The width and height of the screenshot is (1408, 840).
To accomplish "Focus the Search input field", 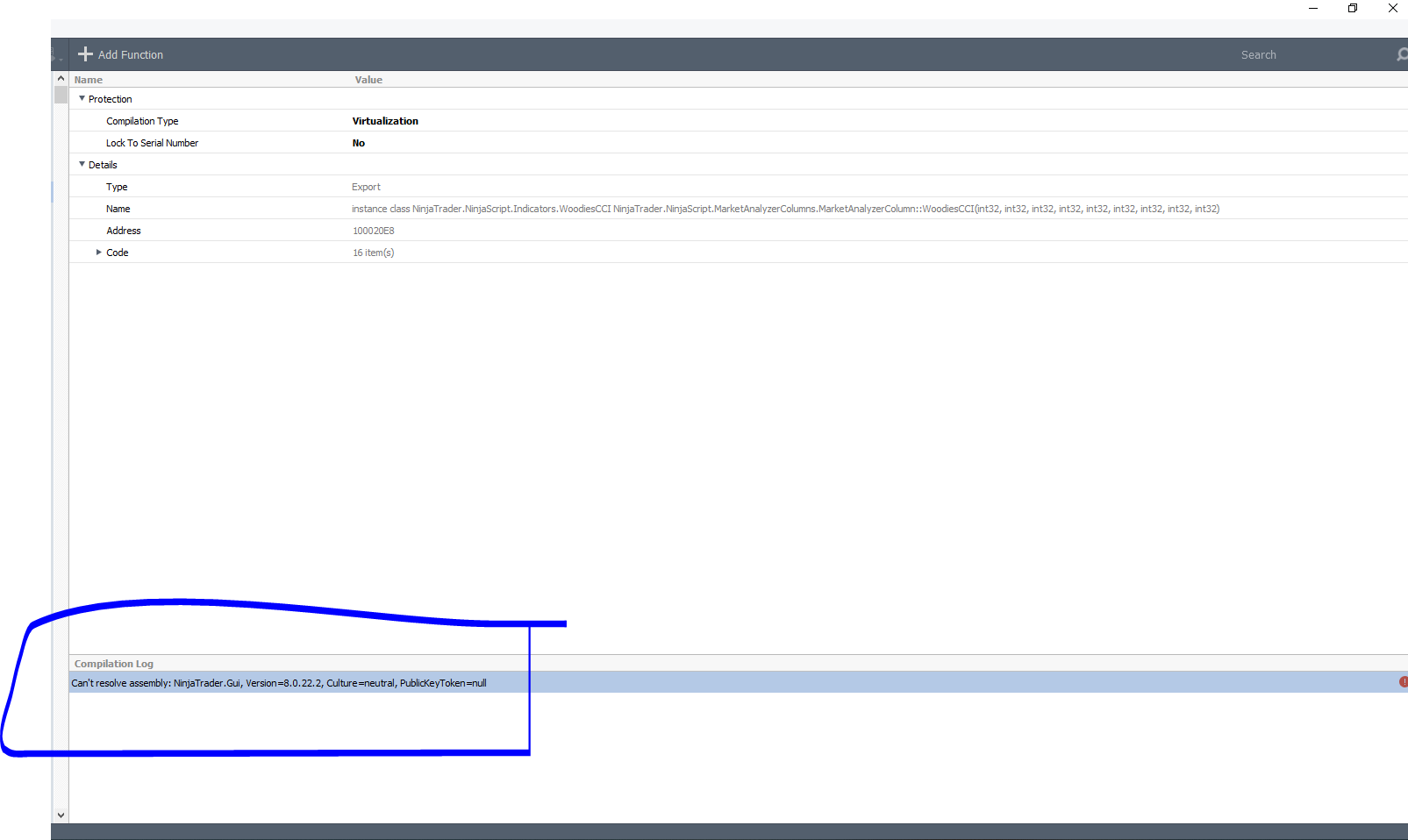I will click(x=1298, y=54).
